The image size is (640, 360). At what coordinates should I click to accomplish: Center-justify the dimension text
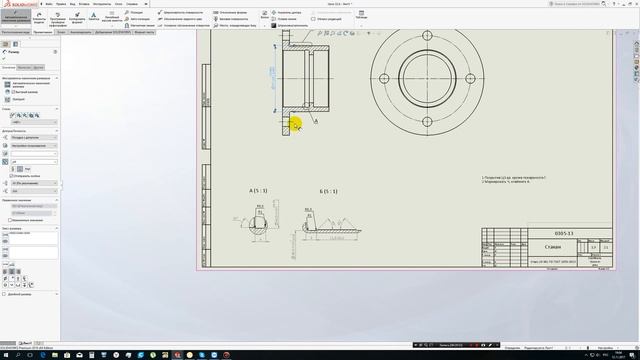point(11,271)
